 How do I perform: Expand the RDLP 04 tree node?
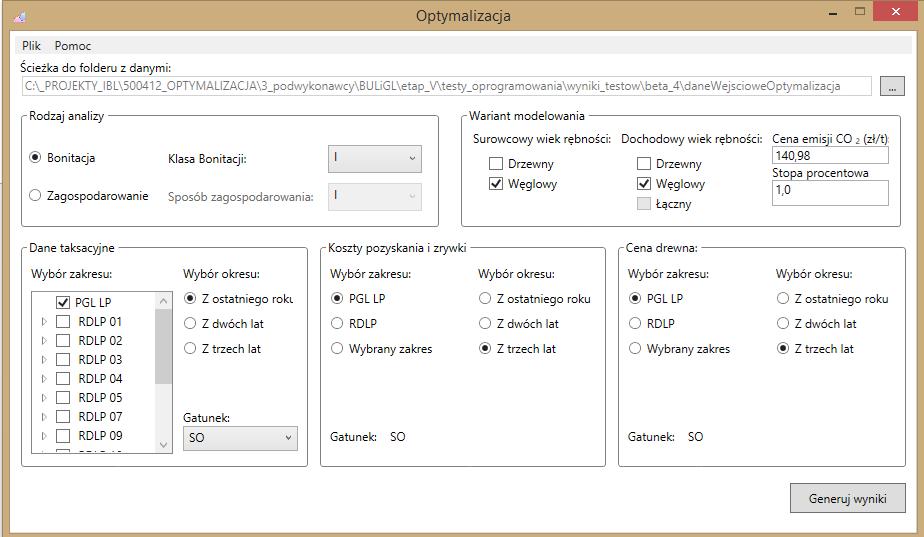[44, 378]
